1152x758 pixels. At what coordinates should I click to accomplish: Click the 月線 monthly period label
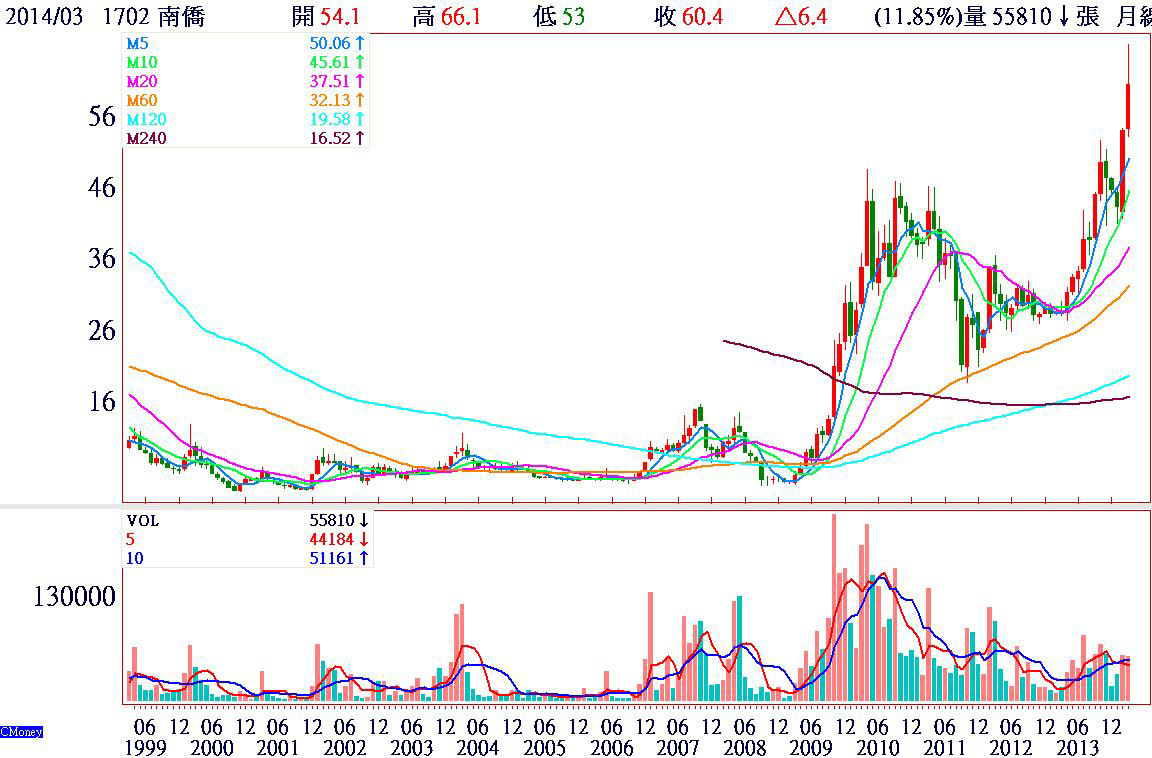click(x=1133, y=17)
